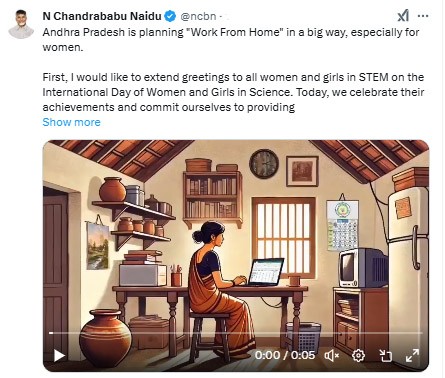This screenshot has height=378, width=445.
Task: Click the STEM greetings paragraph text
Action: pyautogui.click(x=233, y=92)
